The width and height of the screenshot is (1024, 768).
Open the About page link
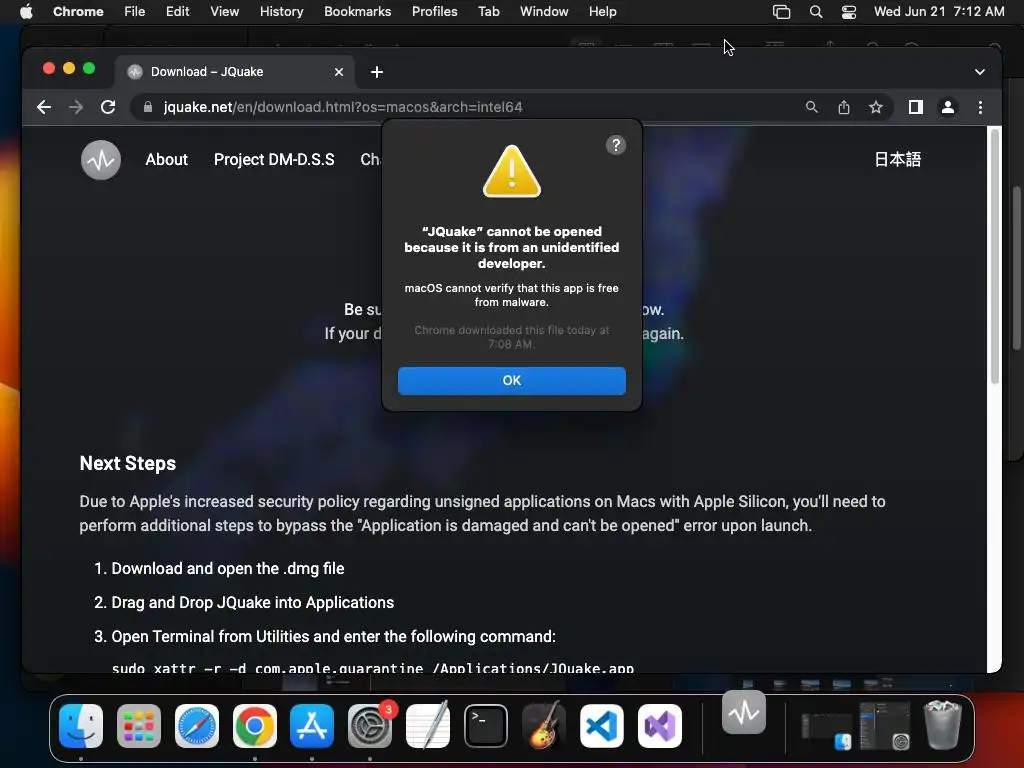pos(167,159)
